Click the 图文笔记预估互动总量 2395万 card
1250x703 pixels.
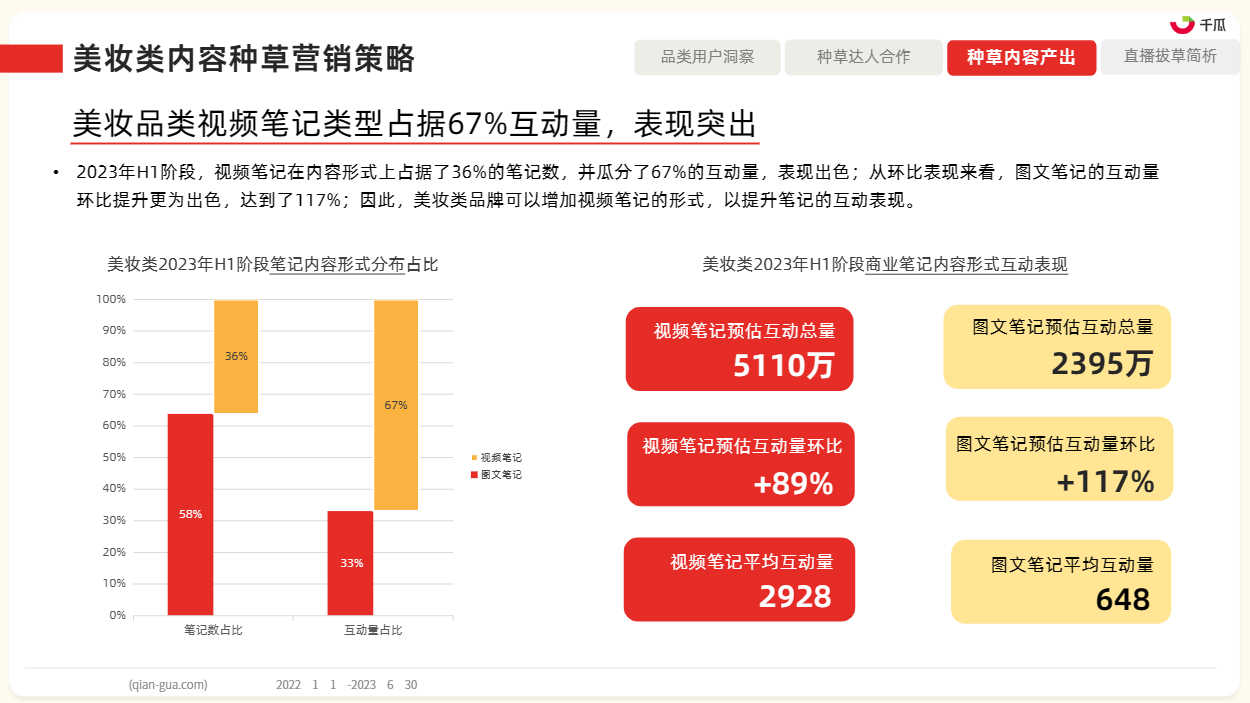pyautogui.click(x=1057, y=347)
